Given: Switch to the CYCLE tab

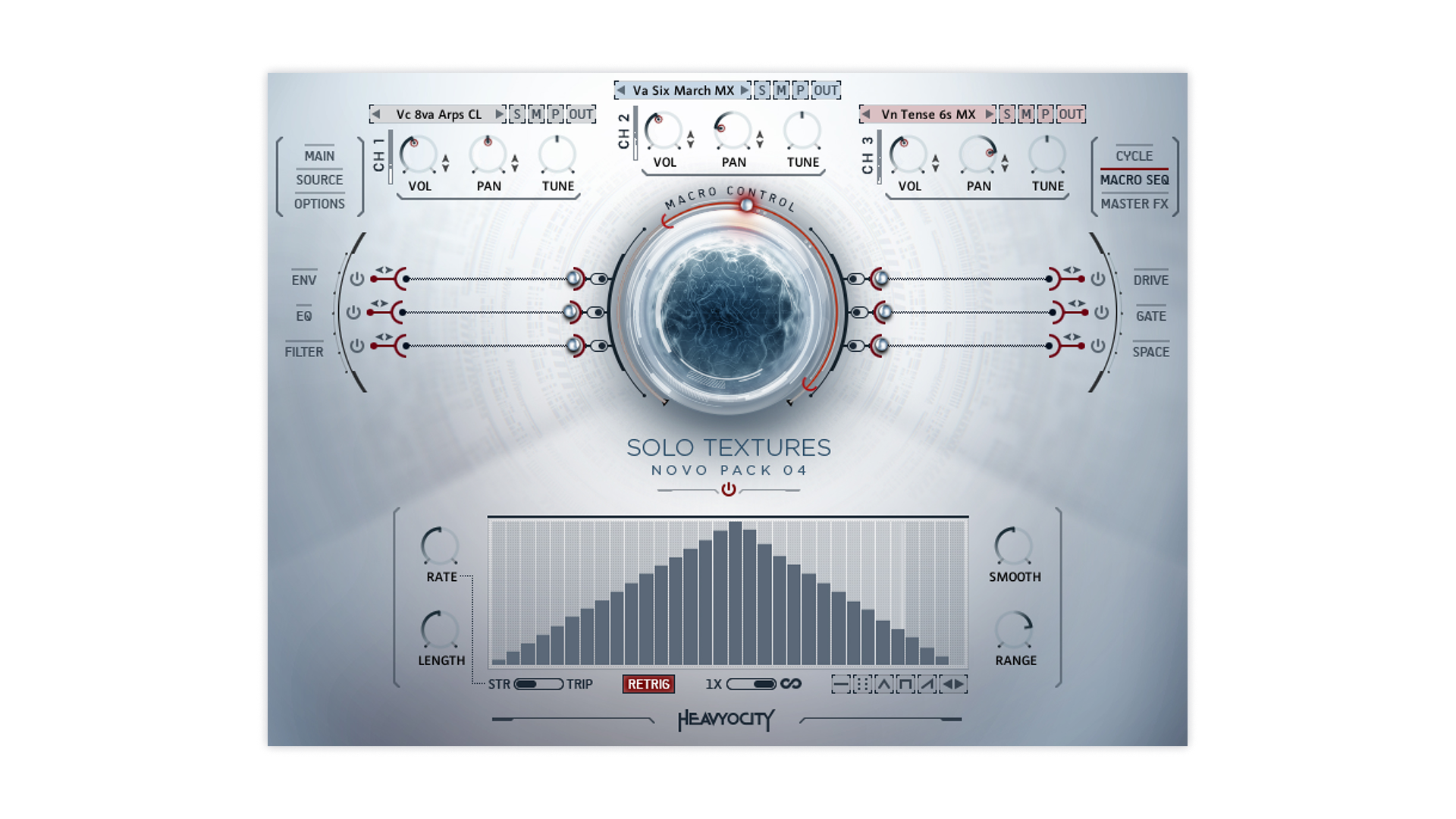Looking at the screenshot, I should 1134,155.
